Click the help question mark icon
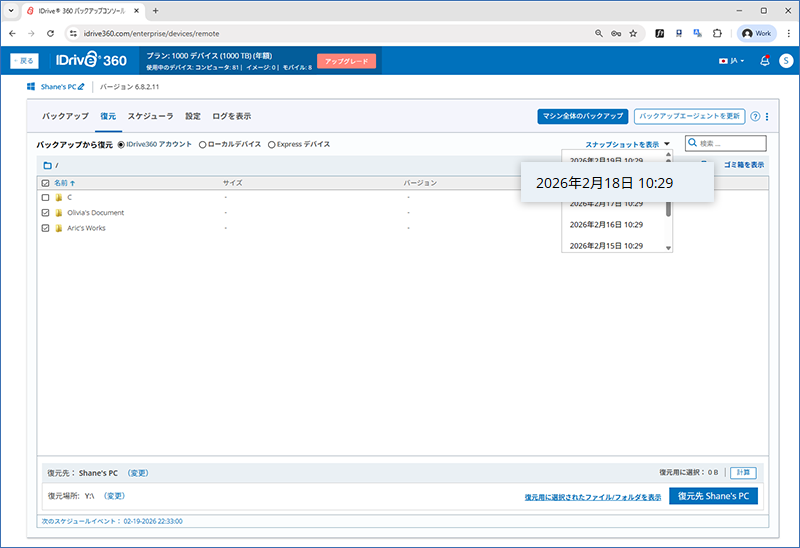The width and height of the screenshot is (800, 548). tap(755, 116)
